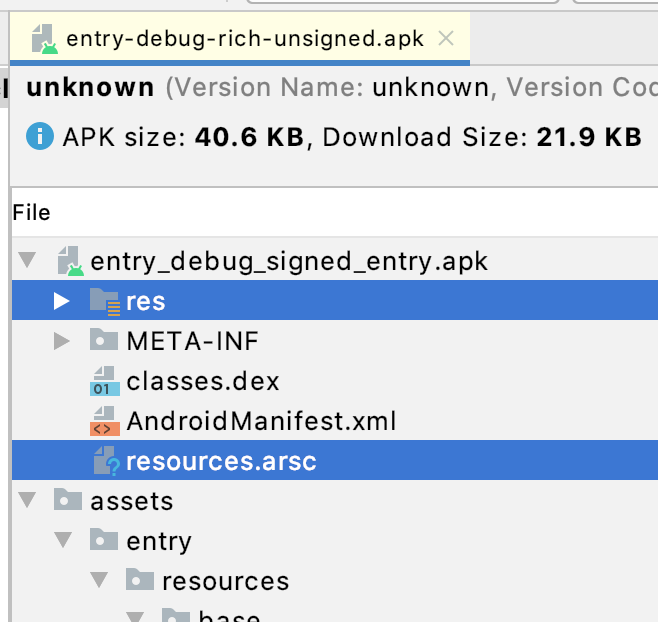Click the blue info icon beside APK size
The height and width of the screenshot is (622, 658).
(40, 136)
